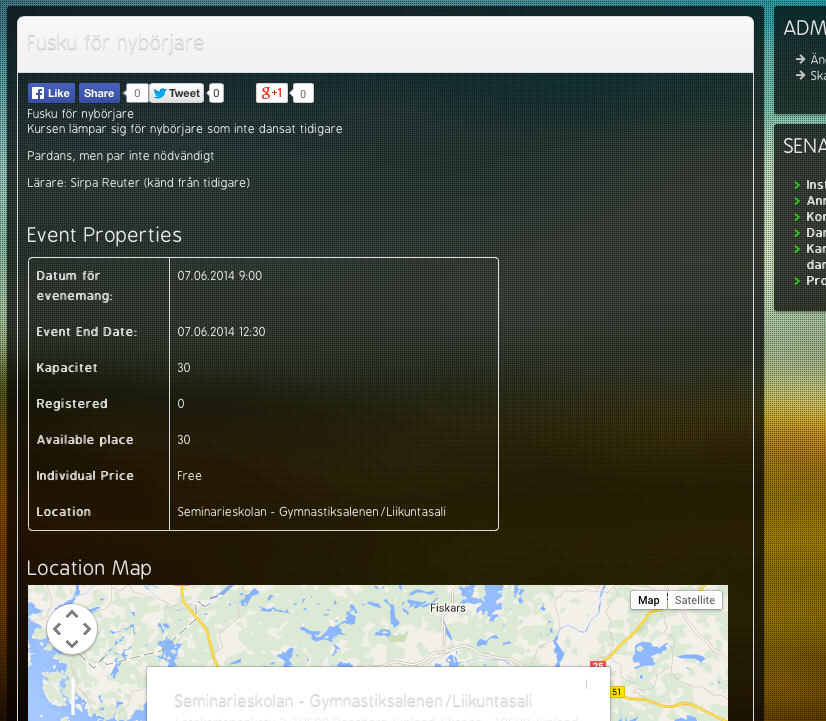Click the Seminarieskolan map info window title
This screenshot has width=826, height=721.
352,701
